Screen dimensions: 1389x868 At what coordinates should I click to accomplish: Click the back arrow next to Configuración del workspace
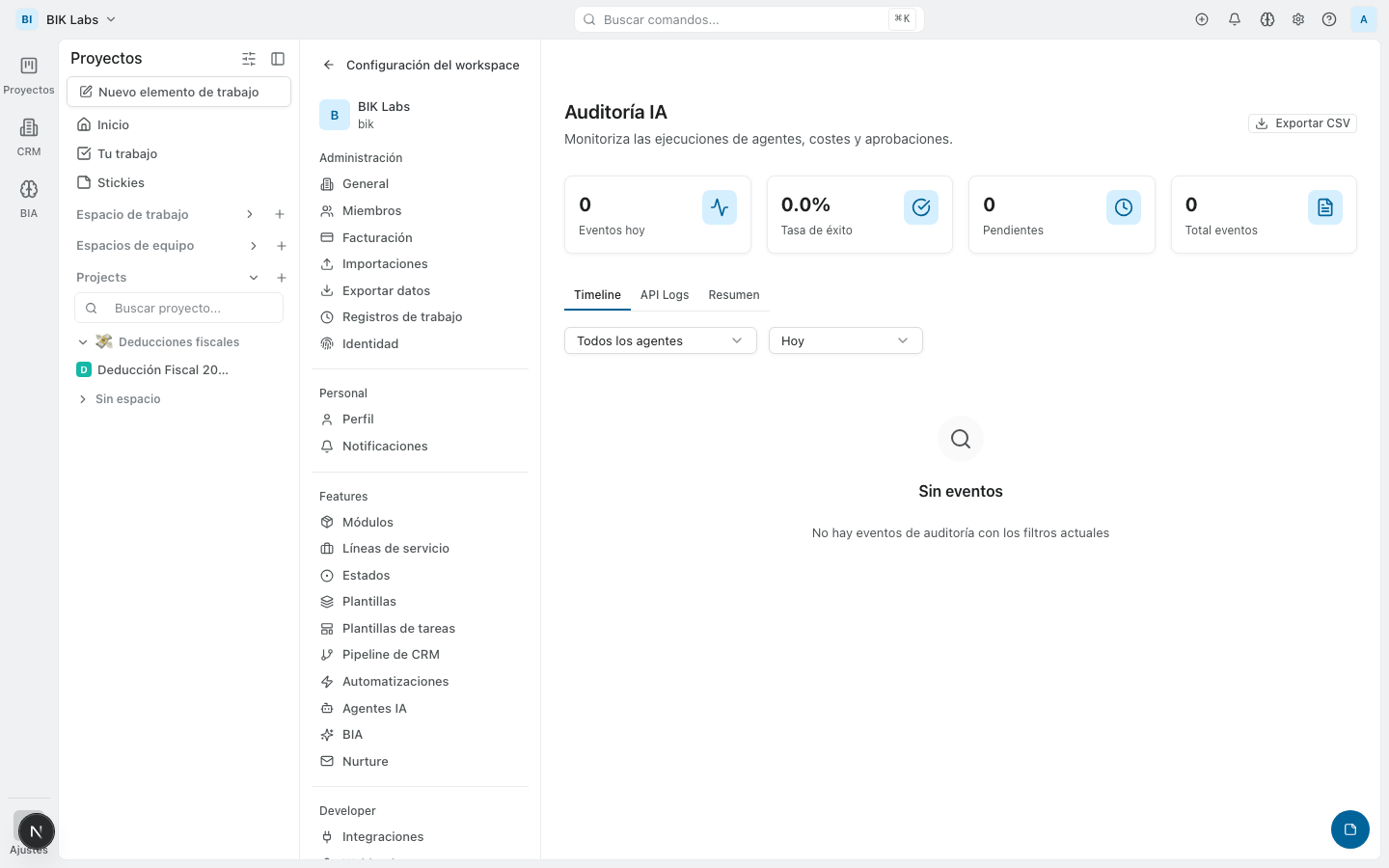(x=329, y=65)
